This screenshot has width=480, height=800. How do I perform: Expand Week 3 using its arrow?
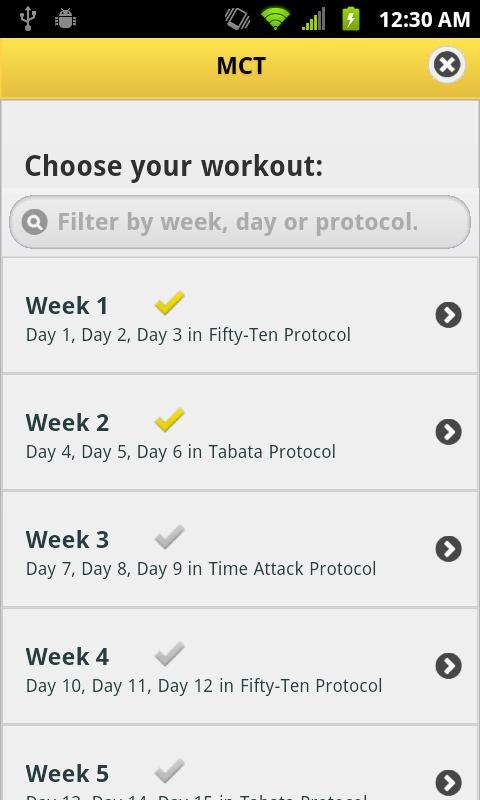coord(448,549)
